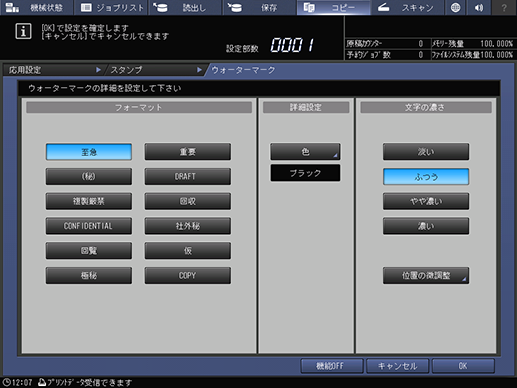Set text density to 濃い
Viewport: 517px width, 388px height.
point(426,226)
